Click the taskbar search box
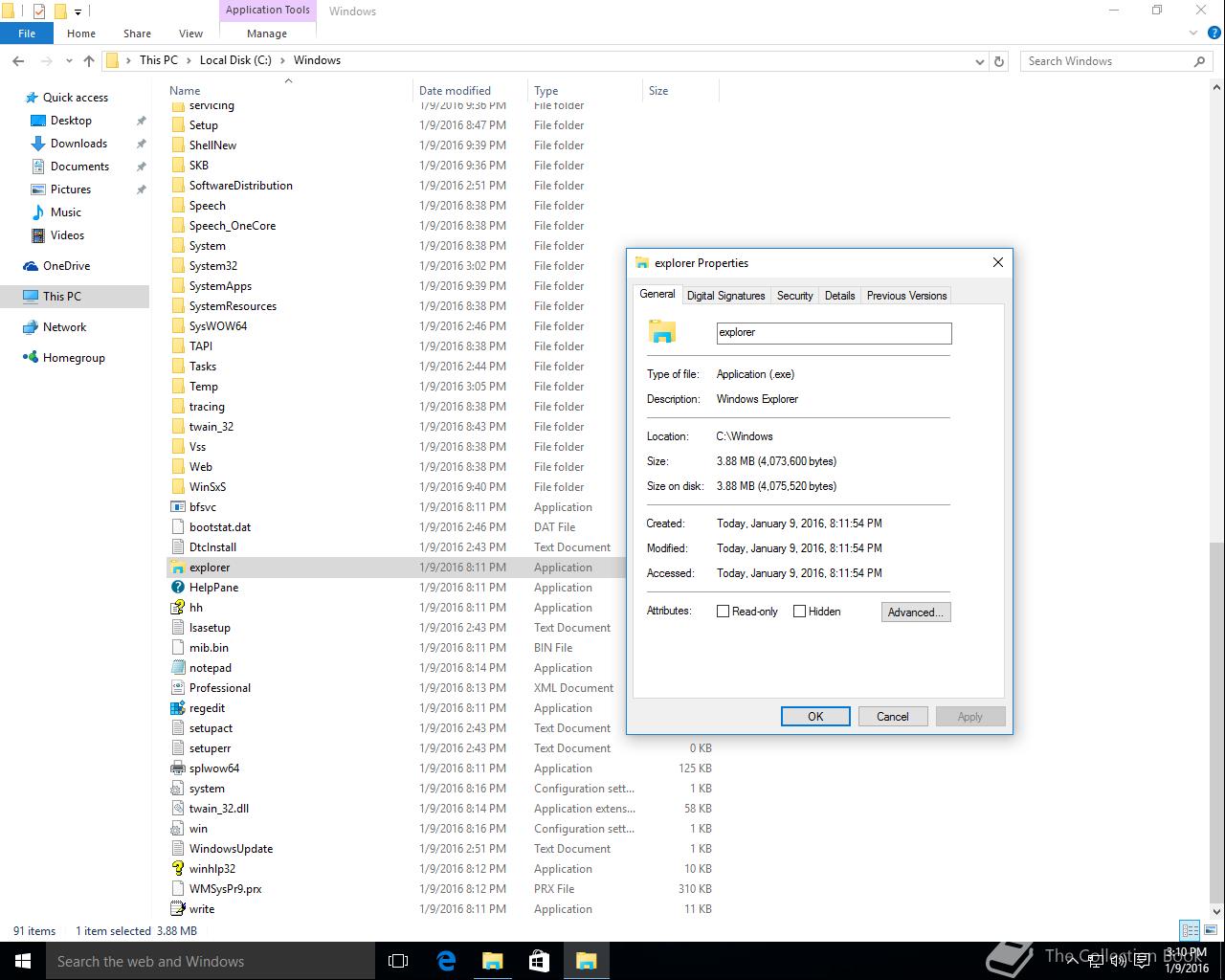1225x980 pixels. pos(211,961)
